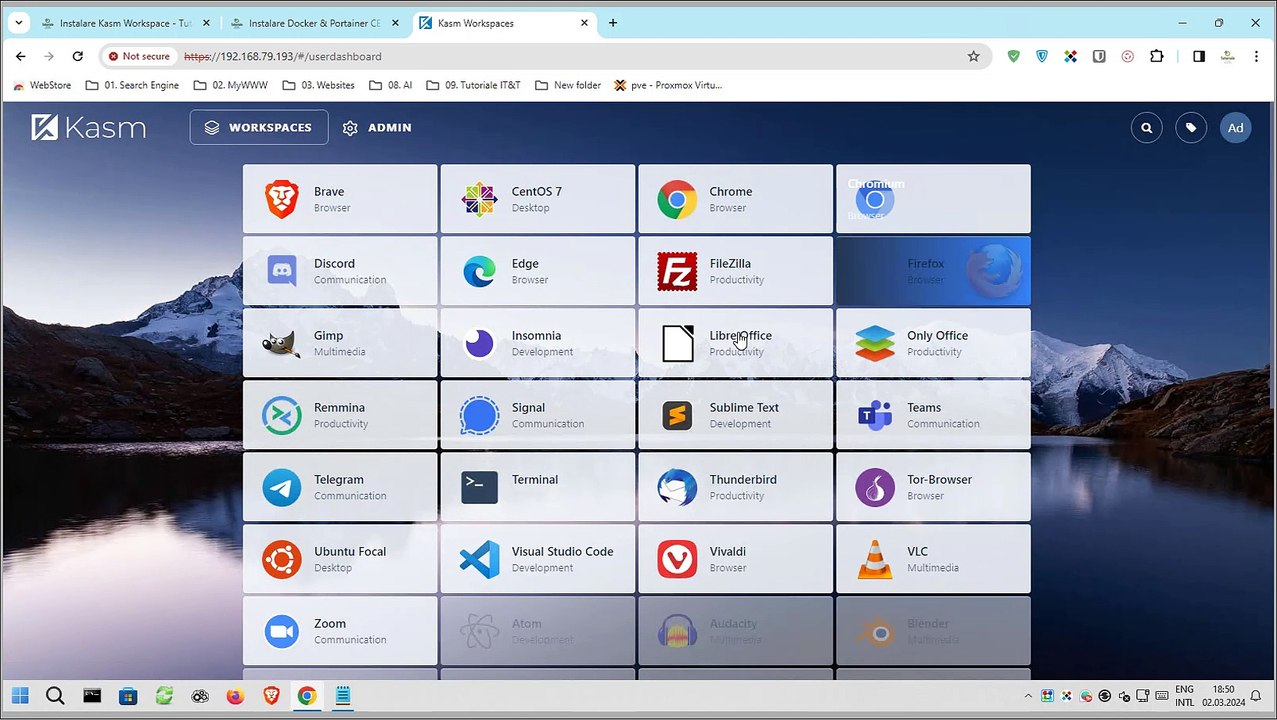The height and width of the screenshot is (720, 1277).
Task: Open the taskbar clock and date
Action: pyautogui.click(x=1223, y=696)
